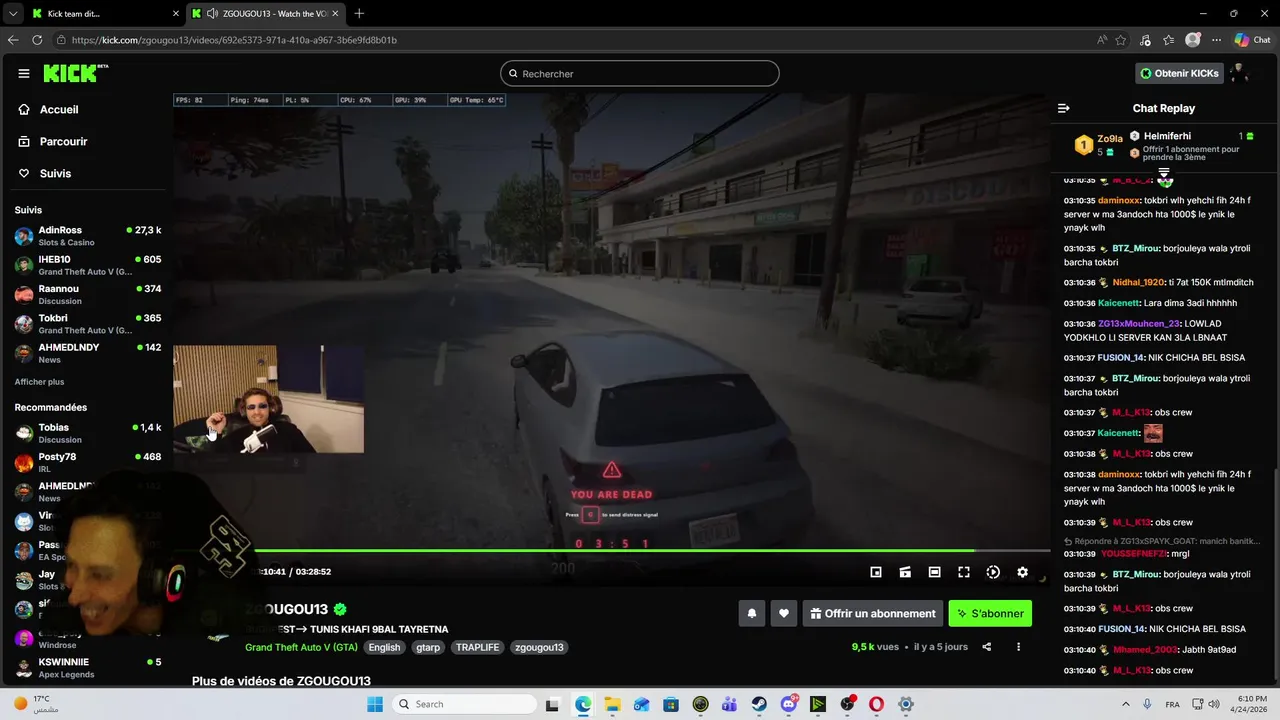
Task: Share the video via share icon
Action: [x=987, y=647]
